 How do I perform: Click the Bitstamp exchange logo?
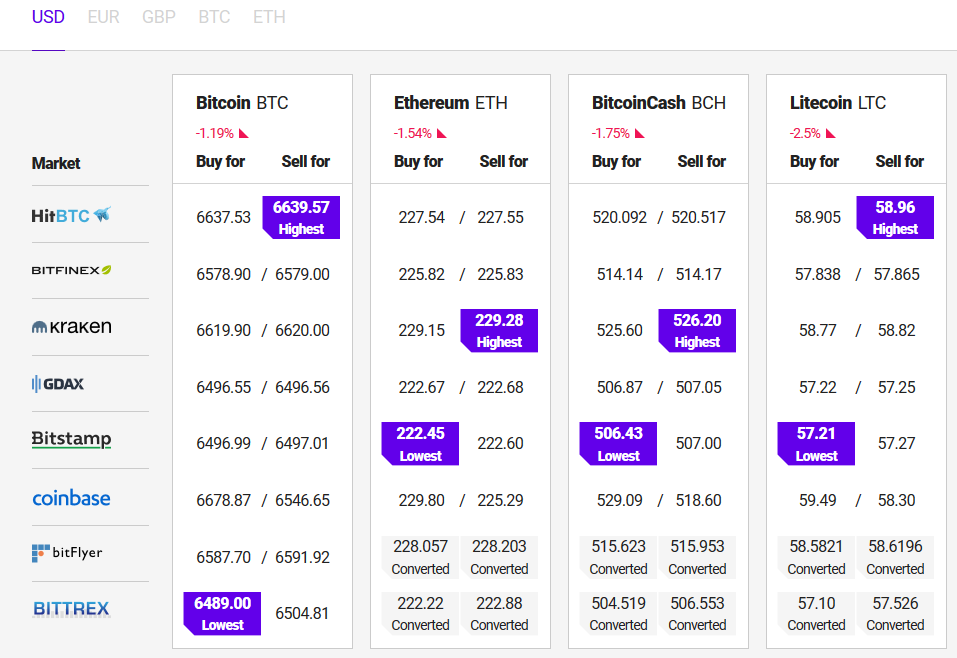tap(71, 439)
